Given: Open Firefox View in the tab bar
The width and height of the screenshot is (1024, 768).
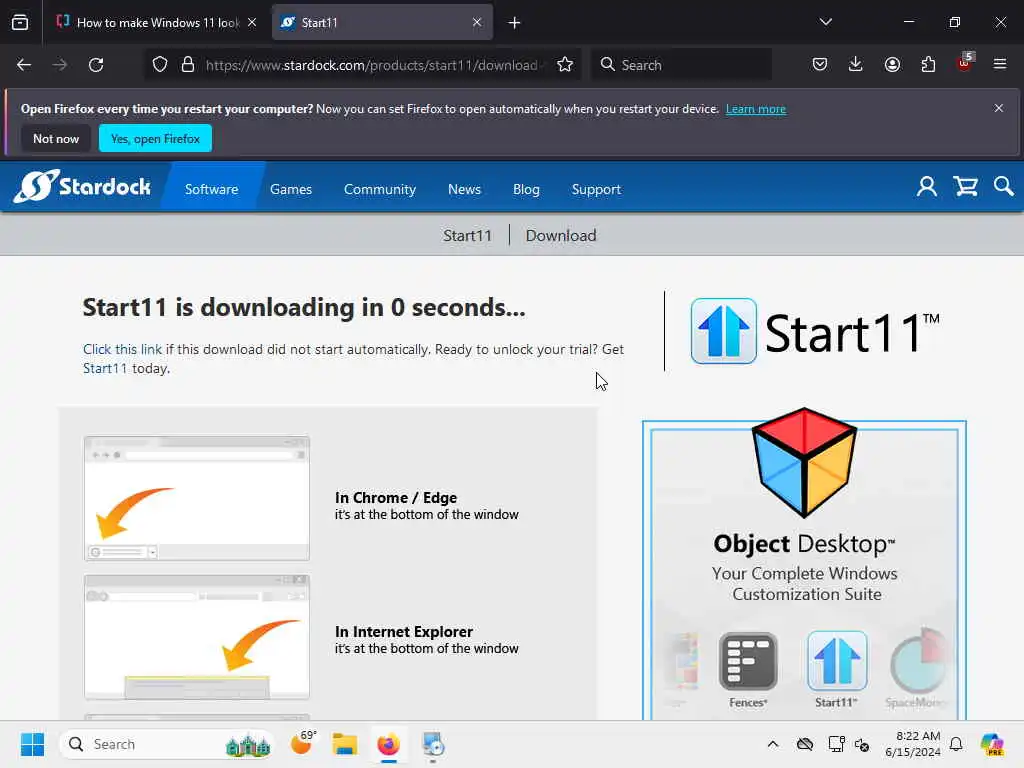Looking at the screenshot, I should click(x=20, y=23).
